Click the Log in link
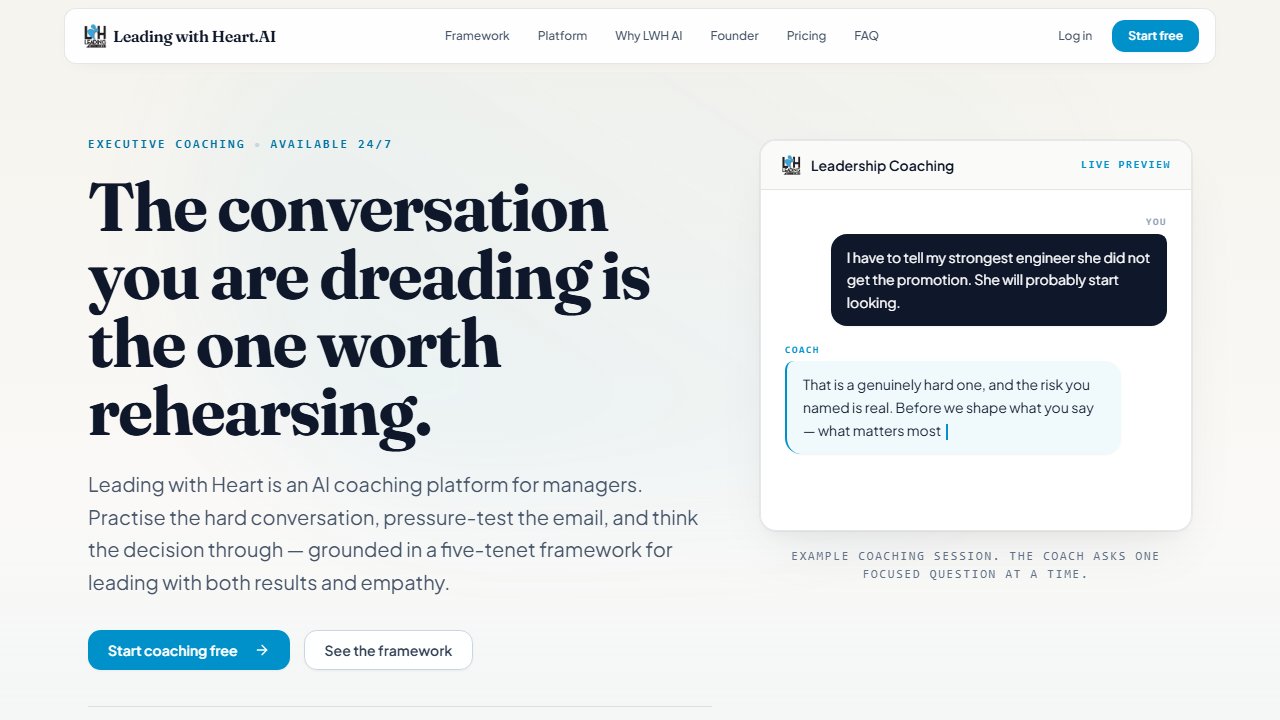This screenshot has height=720, width=1280. point(1075,36)
